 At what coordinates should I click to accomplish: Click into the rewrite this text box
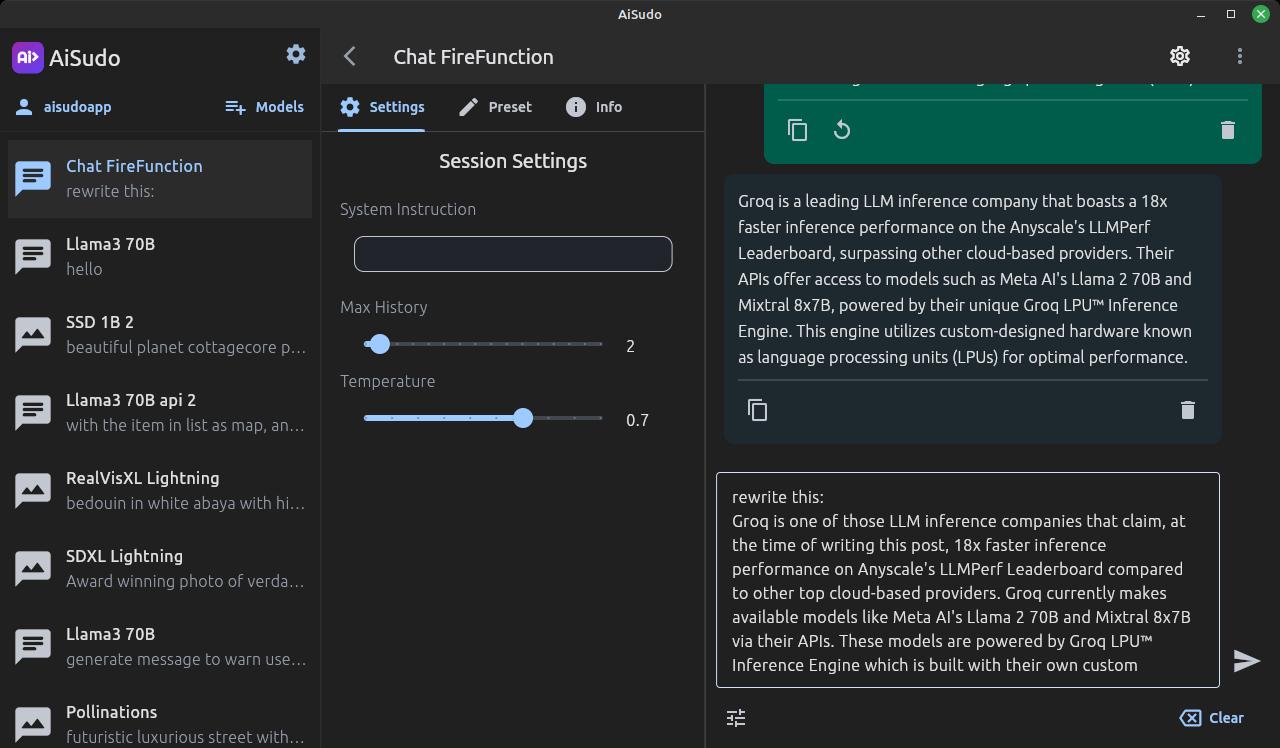[x=968, y=580]
